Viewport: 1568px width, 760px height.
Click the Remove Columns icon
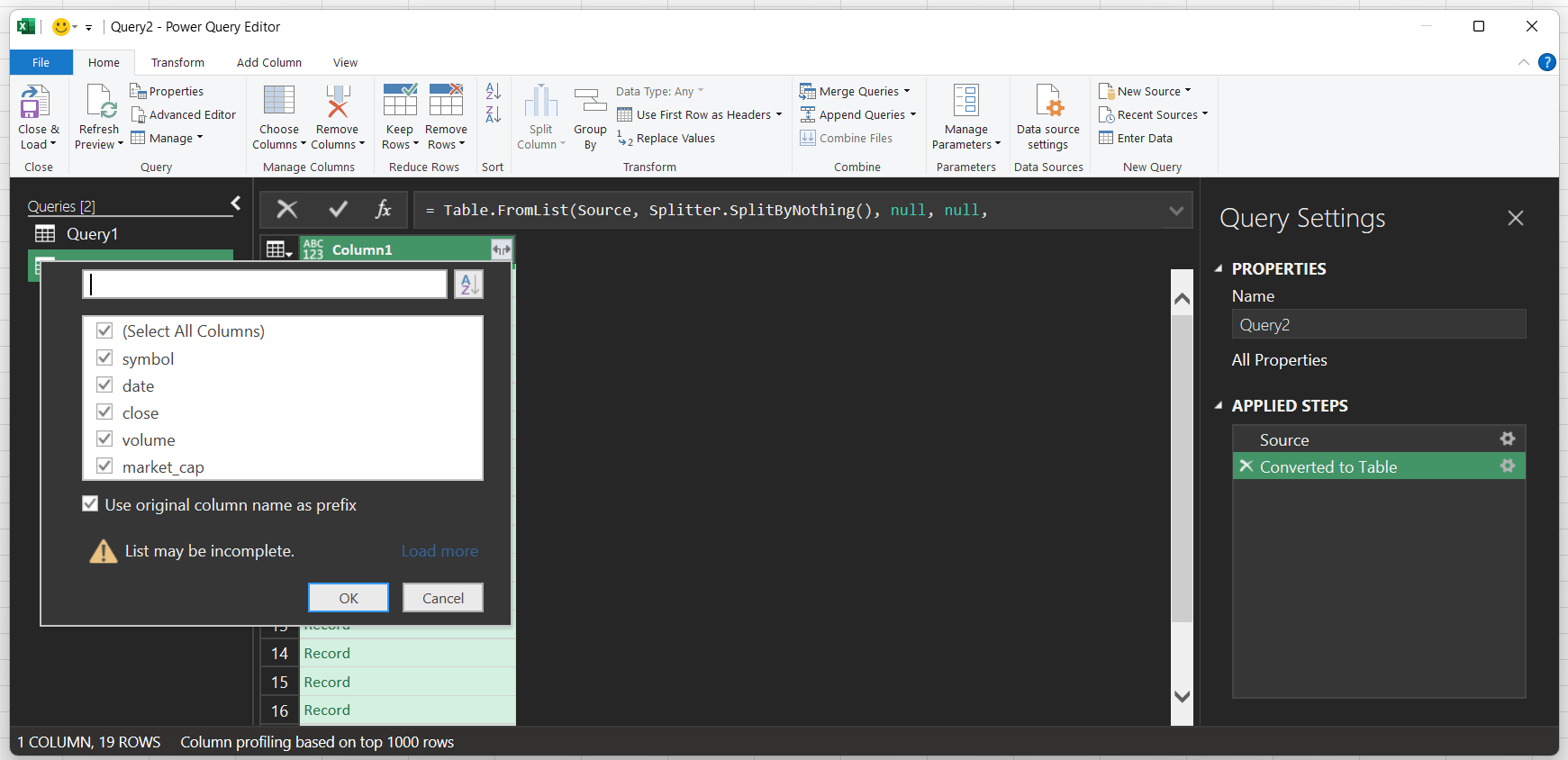click(338, 101)
